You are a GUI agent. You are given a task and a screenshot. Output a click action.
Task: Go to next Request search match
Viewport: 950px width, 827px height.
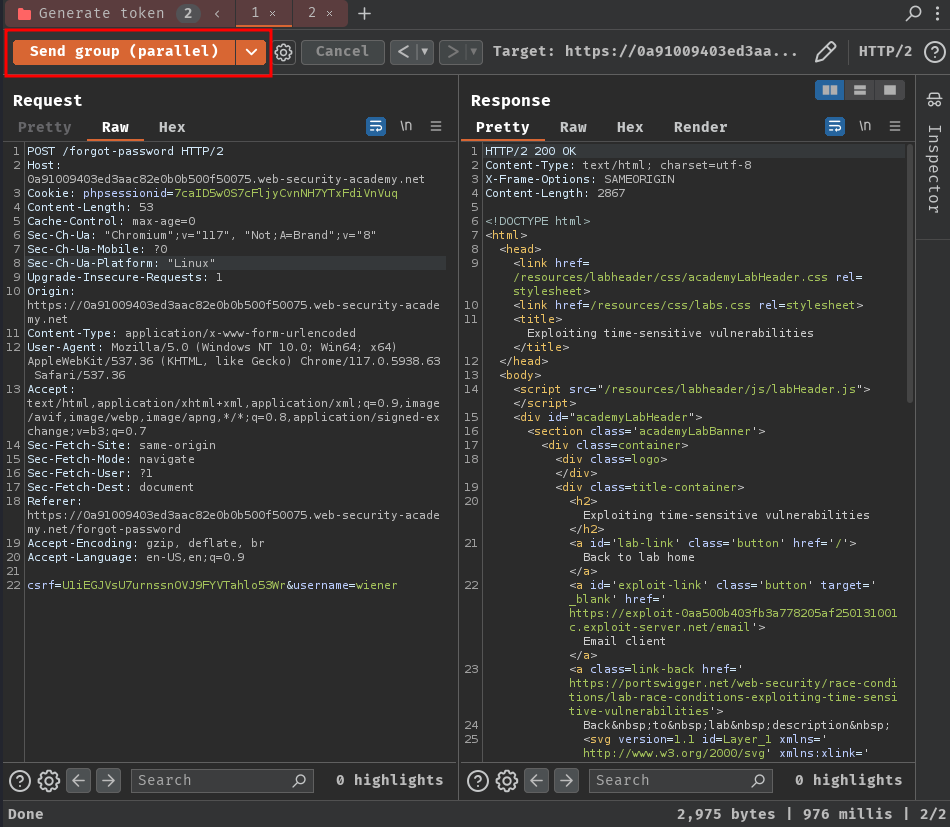[108, 780]
